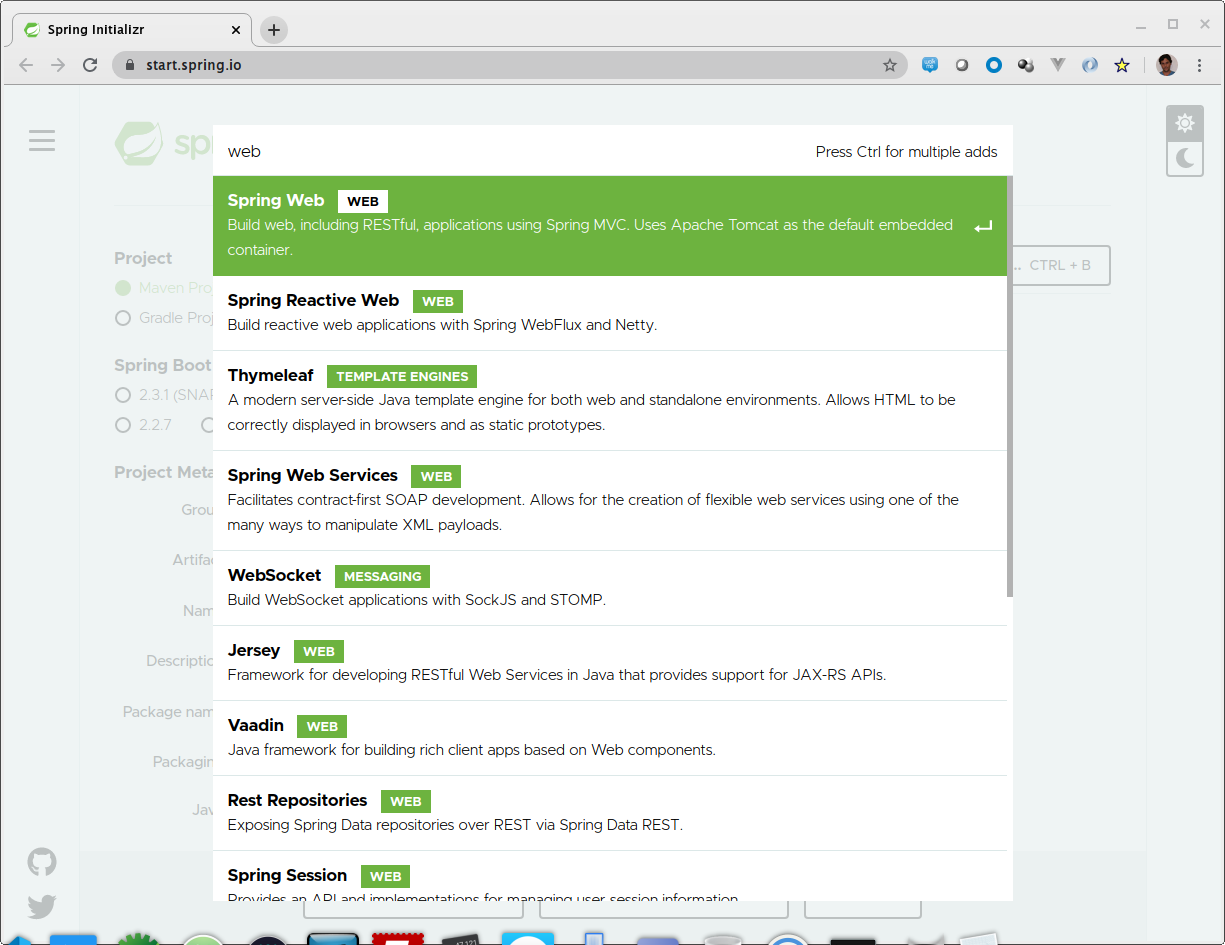Click 'Press Ctrl for multiple adds' hint
This screenshot has height=945, width=1225.
(907, 152)
